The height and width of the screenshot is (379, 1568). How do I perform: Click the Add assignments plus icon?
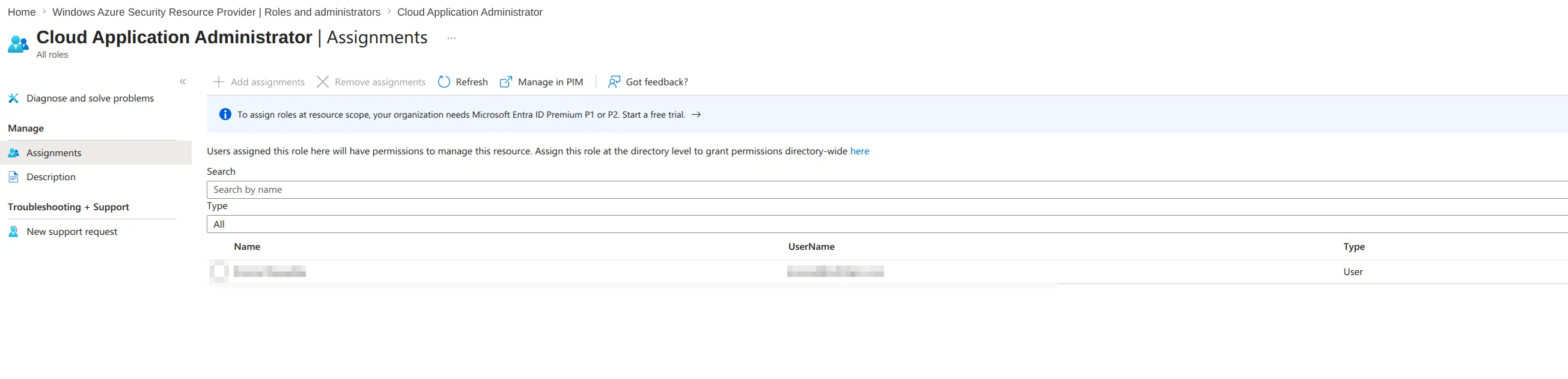coord(219,82)
